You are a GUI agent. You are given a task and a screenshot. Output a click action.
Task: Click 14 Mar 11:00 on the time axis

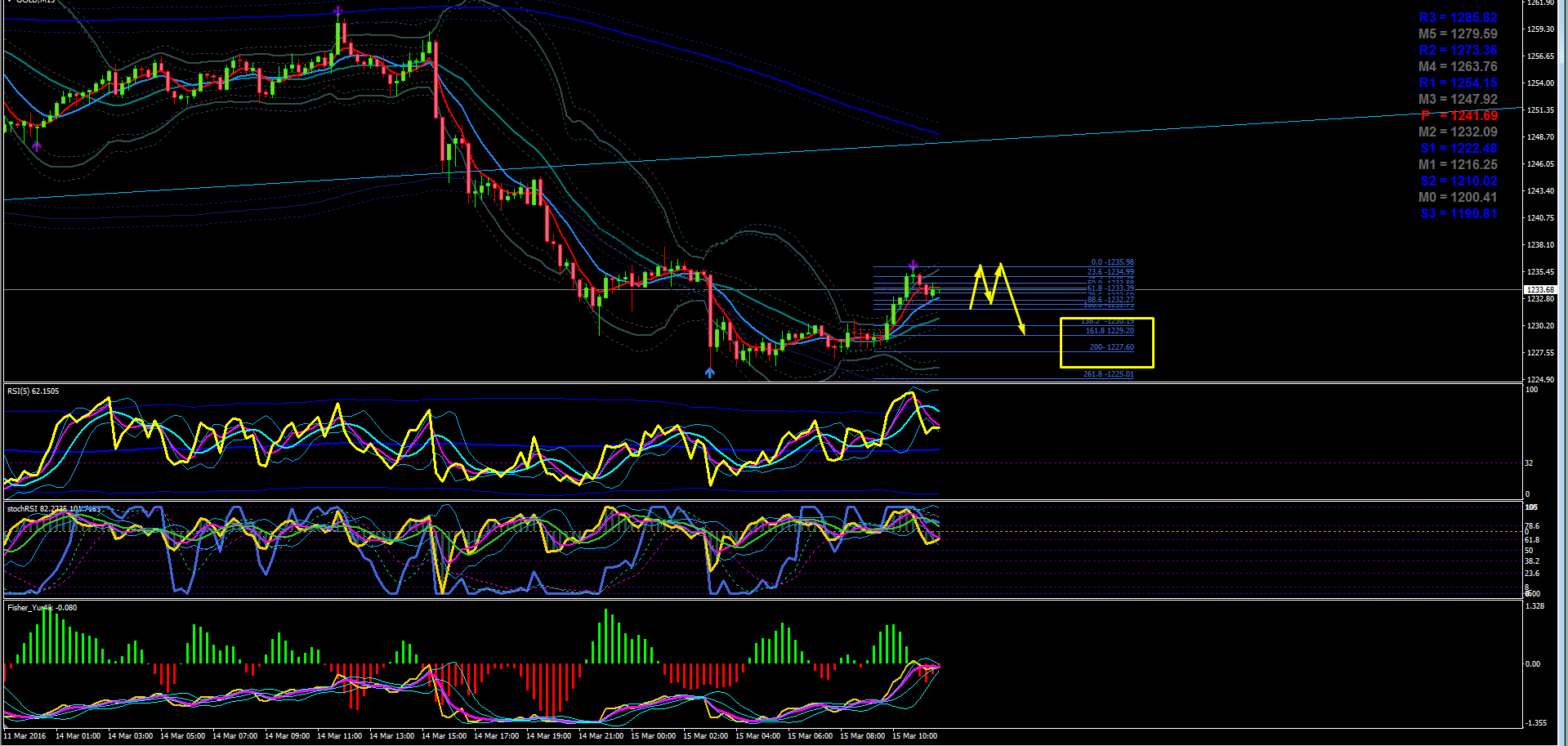[339, 736]
